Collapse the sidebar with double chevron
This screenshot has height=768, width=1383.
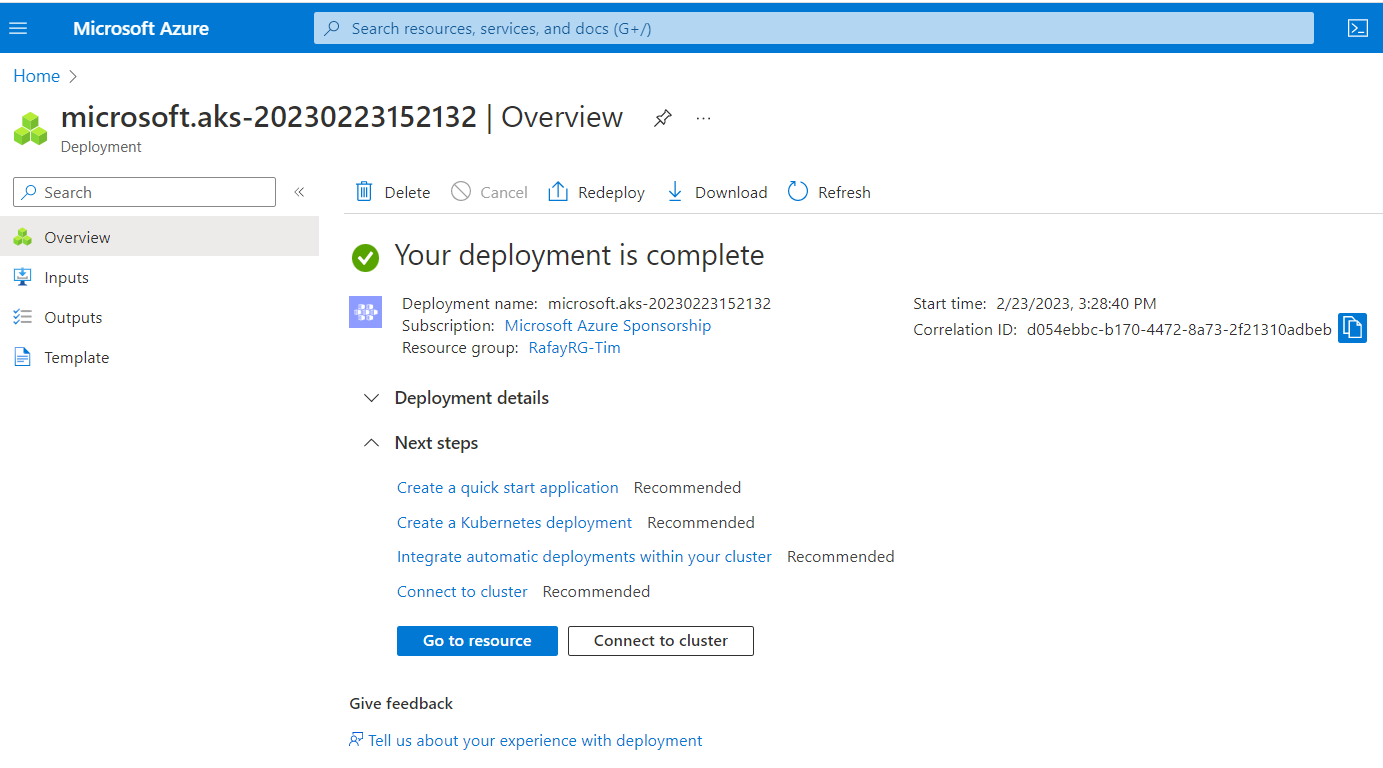tap(299, 192)
